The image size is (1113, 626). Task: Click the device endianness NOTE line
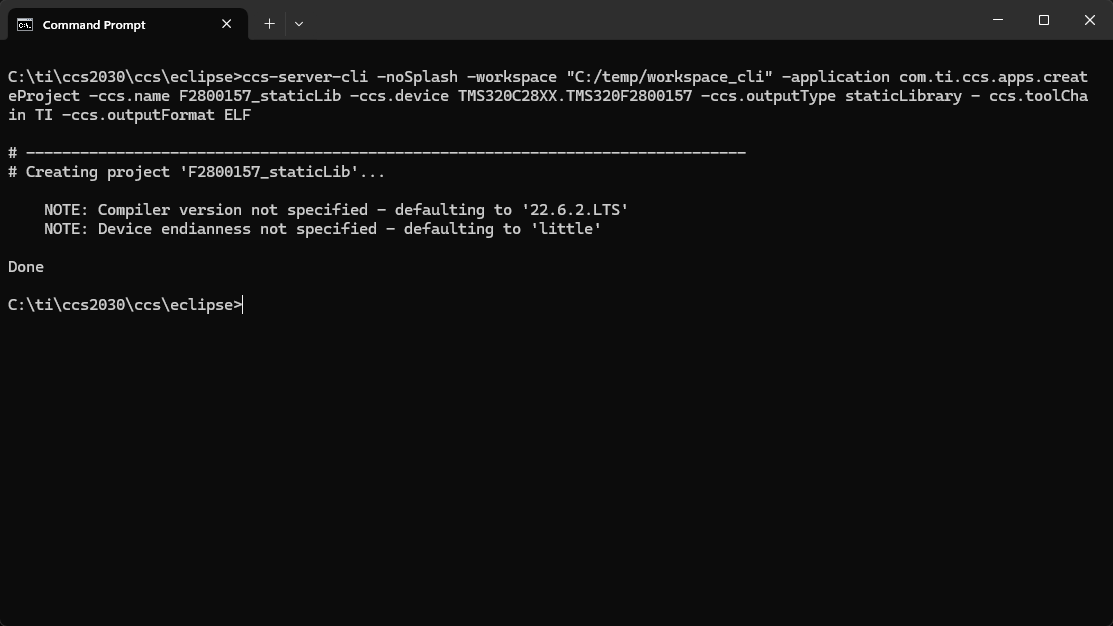(322, 229)
